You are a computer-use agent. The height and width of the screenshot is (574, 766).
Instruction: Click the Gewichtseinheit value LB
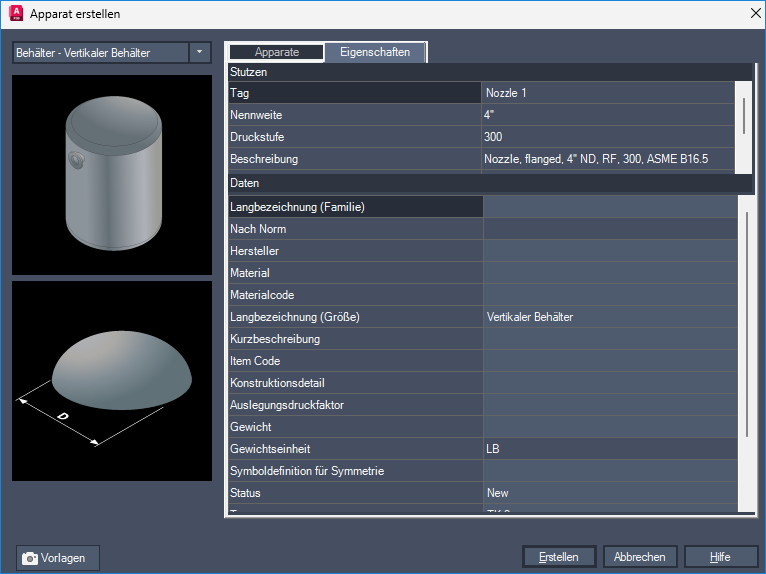click(x=610, y=448)
